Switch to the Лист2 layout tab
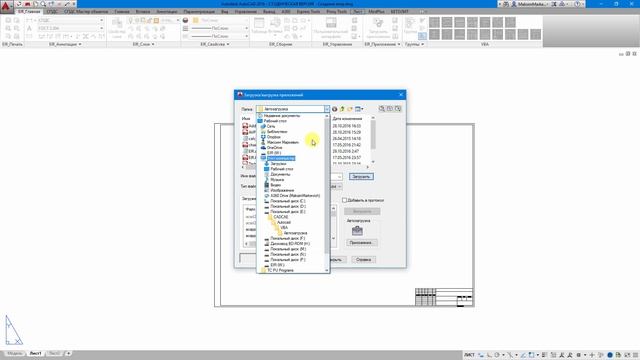Image resolution: width=640 pixels, height=360 pixels. (54, 353)
